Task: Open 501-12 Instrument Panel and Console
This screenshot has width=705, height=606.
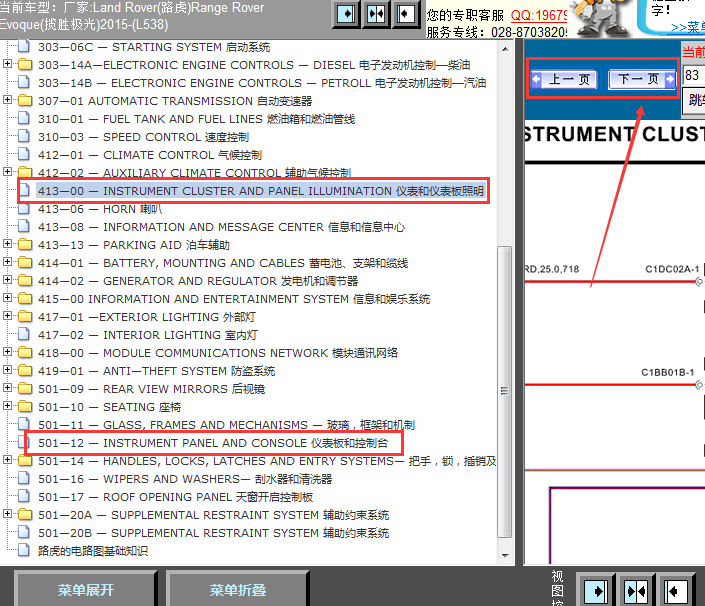Action: (213, 443)
